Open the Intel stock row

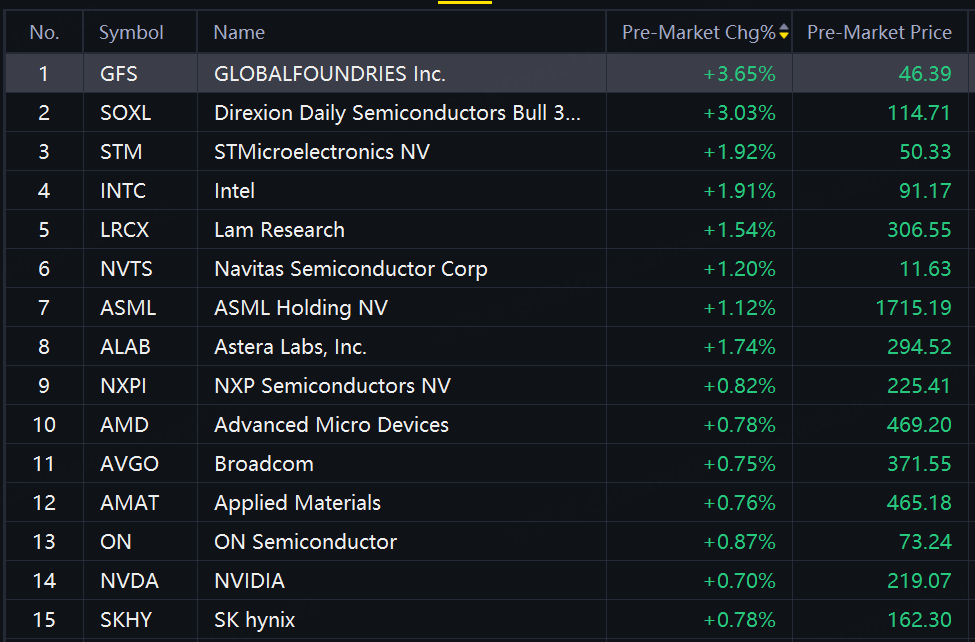487,190
